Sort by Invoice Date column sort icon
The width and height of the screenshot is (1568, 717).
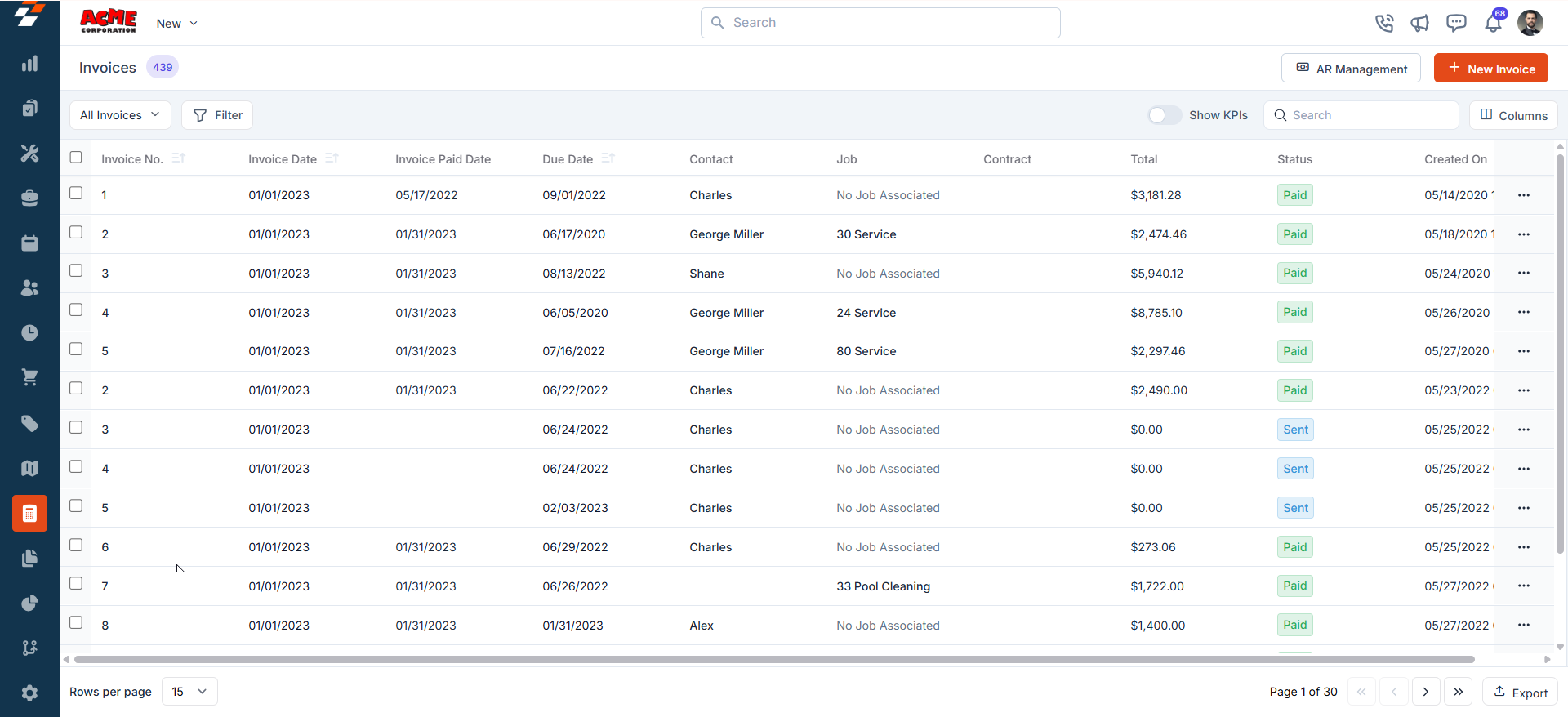[332, 158]
